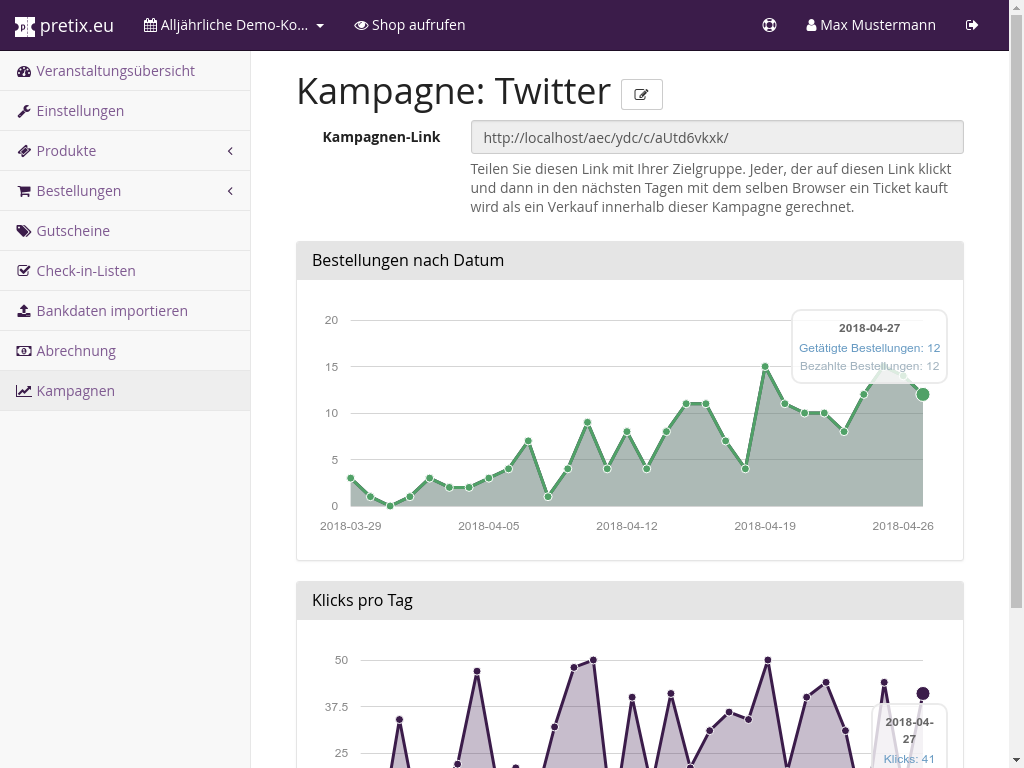Click the Einstellungen wrench icon

tap(24, 111)
